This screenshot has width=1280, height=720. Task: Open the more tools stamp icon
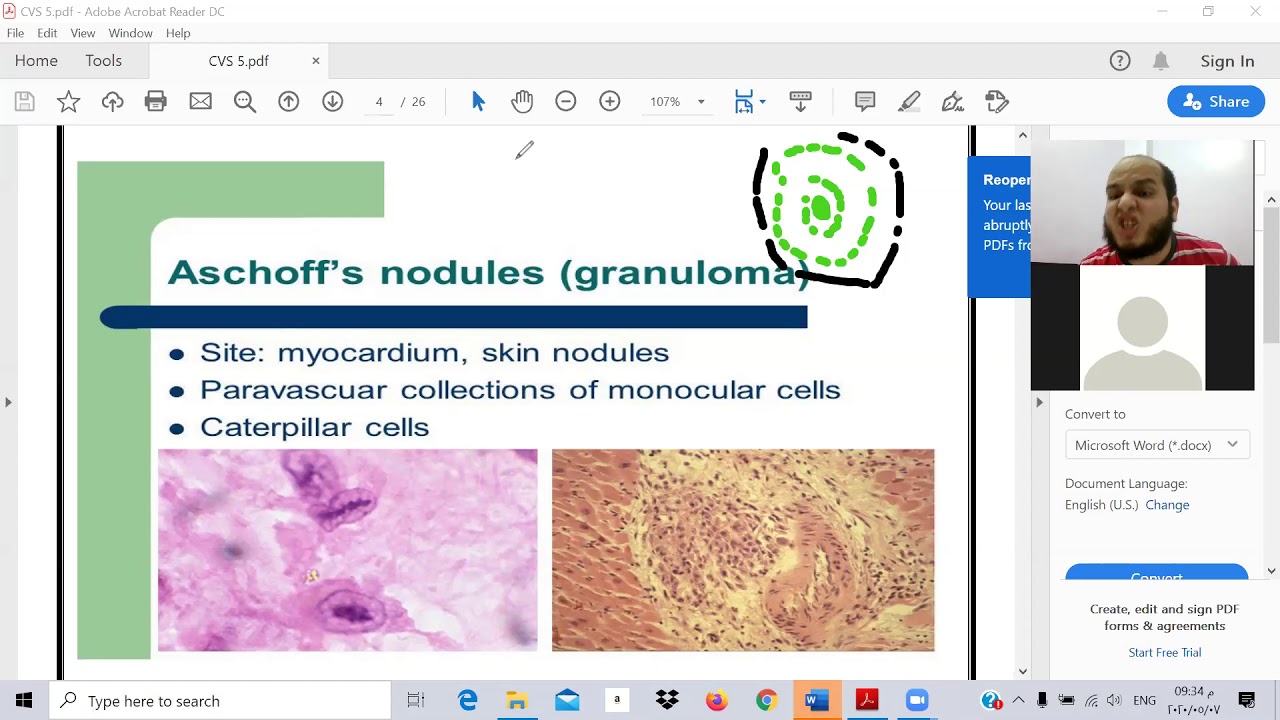[997, 101]
